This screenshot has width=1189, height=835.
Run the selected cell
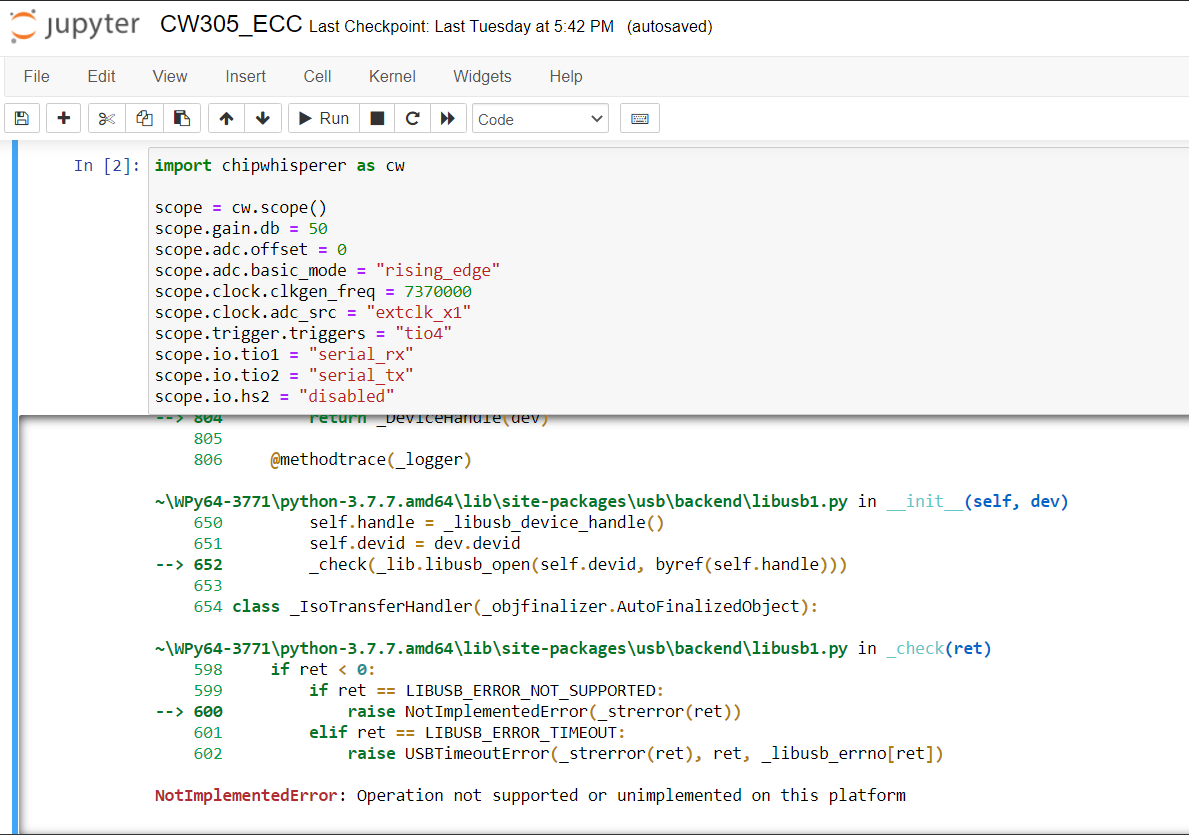[324, 118]
